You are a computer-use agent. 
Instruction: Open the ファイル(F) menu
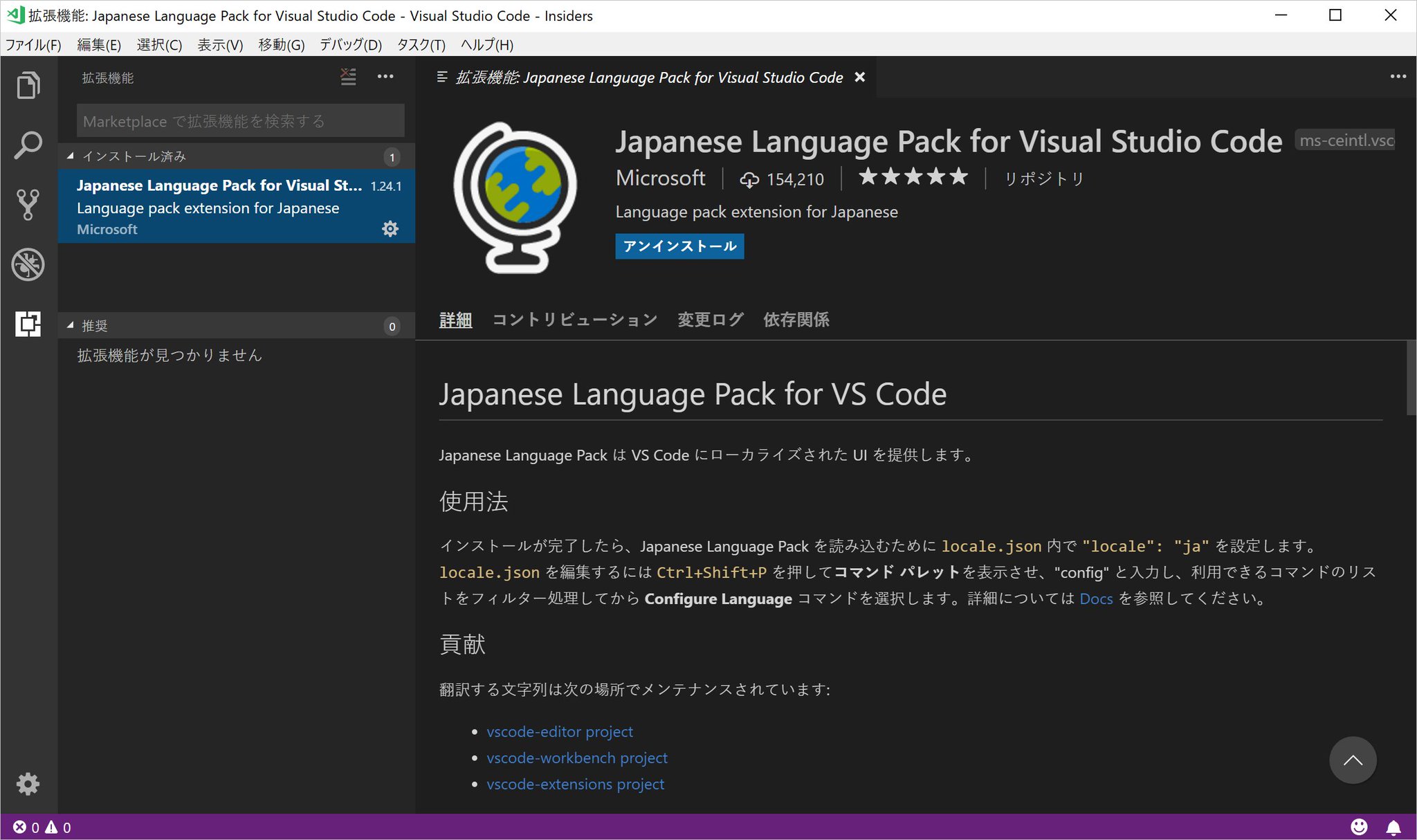tap(33, 45)
